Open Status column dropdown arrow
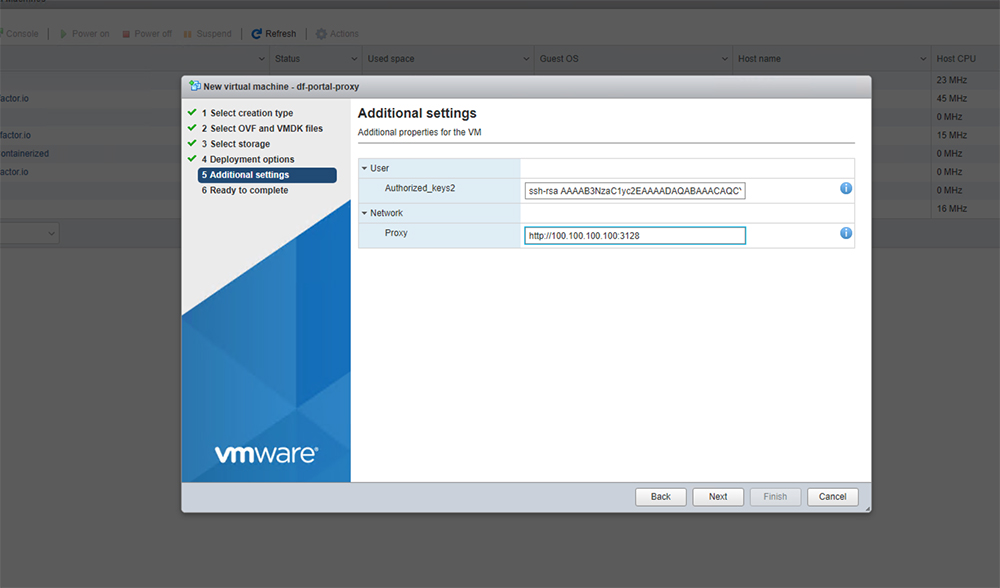This screenshot has width=1000, height=588. click(x=354, y=59)
